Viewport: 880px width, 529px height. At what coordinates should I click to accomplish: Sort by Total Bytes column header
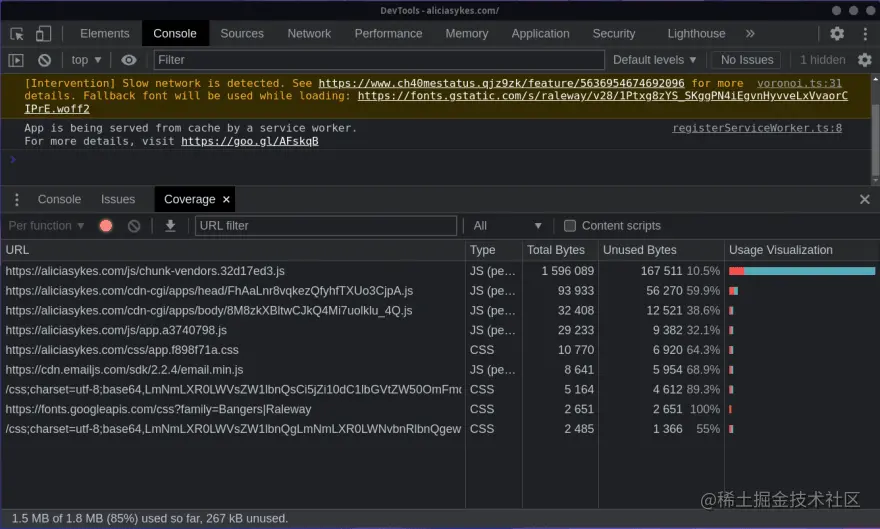pos(560,250)
